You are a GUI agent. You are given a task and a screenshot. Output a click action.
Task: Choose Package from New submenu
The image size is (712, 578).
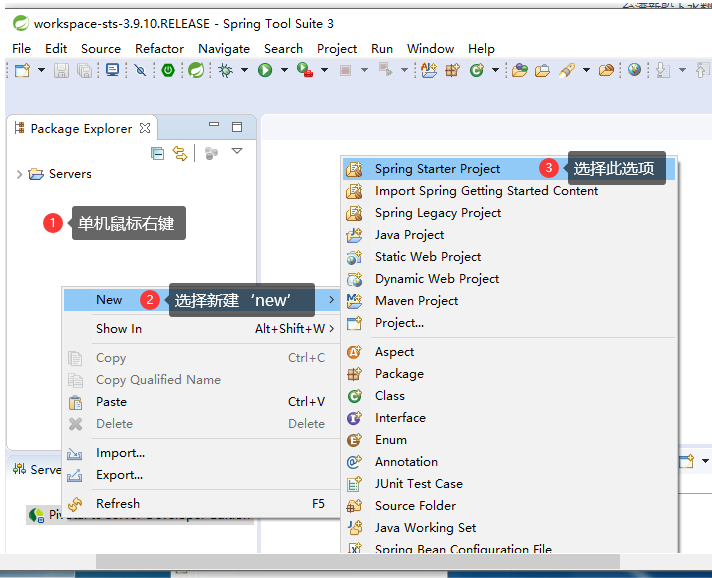point(509,374)
